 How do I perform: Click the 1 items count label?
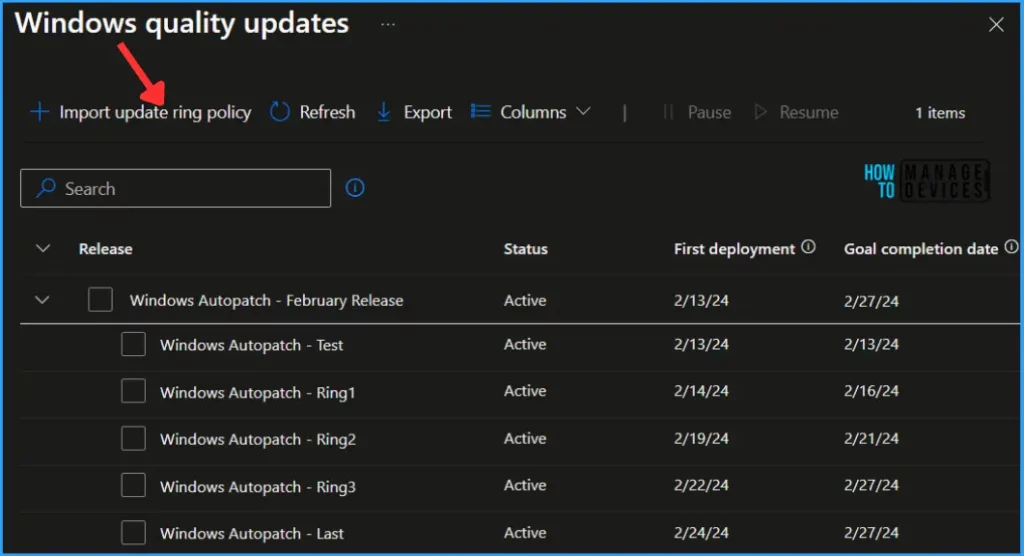click(940, 112)
